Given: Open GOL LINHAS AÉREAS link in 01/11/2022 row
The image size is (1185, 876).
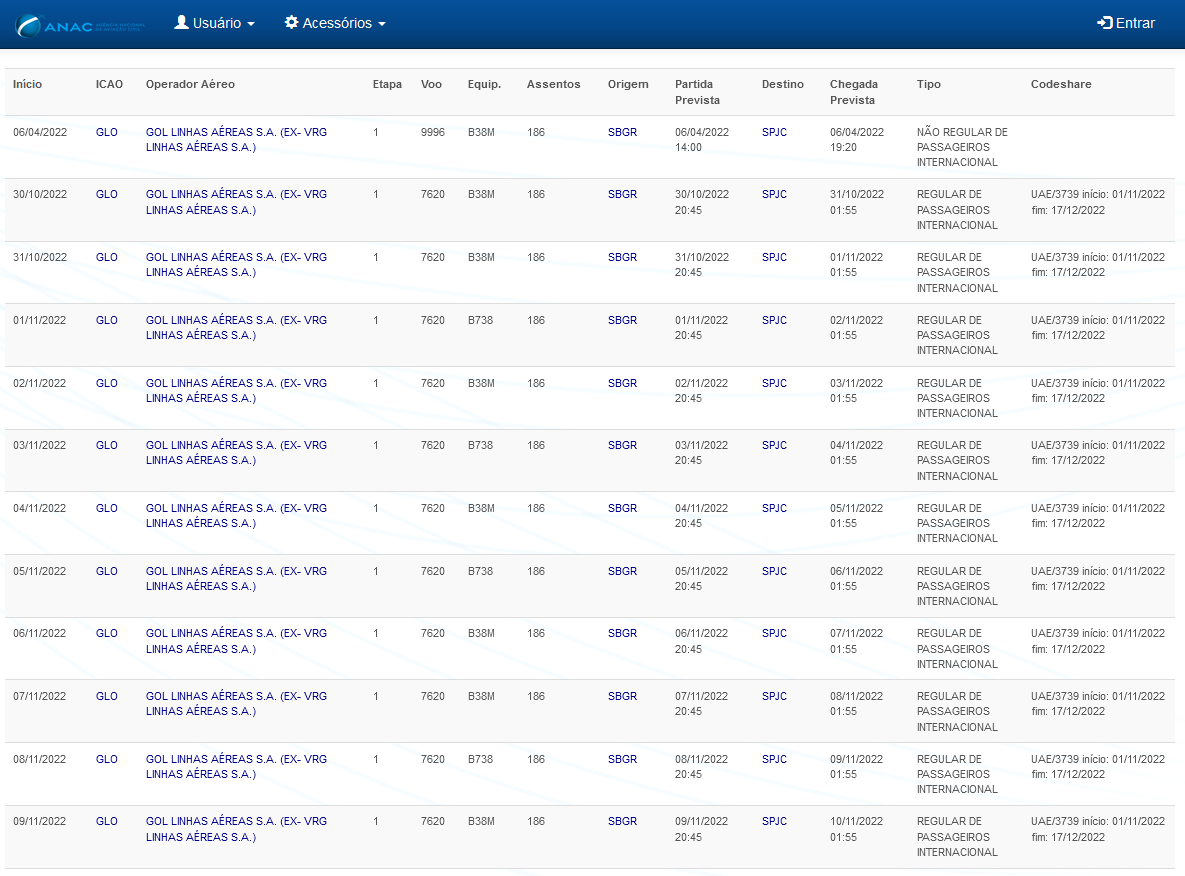Looking at the screenshot, I should point(237,328).
